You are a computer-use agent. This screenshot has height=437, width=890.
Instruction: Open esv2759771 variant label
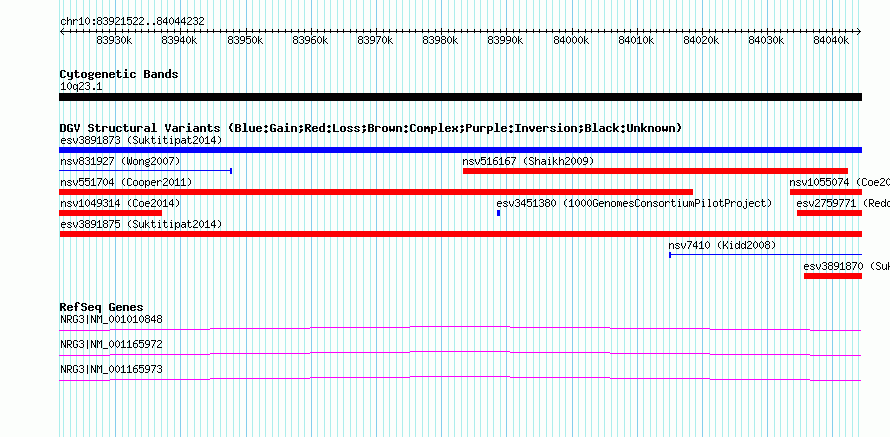(x=843, y=203)
